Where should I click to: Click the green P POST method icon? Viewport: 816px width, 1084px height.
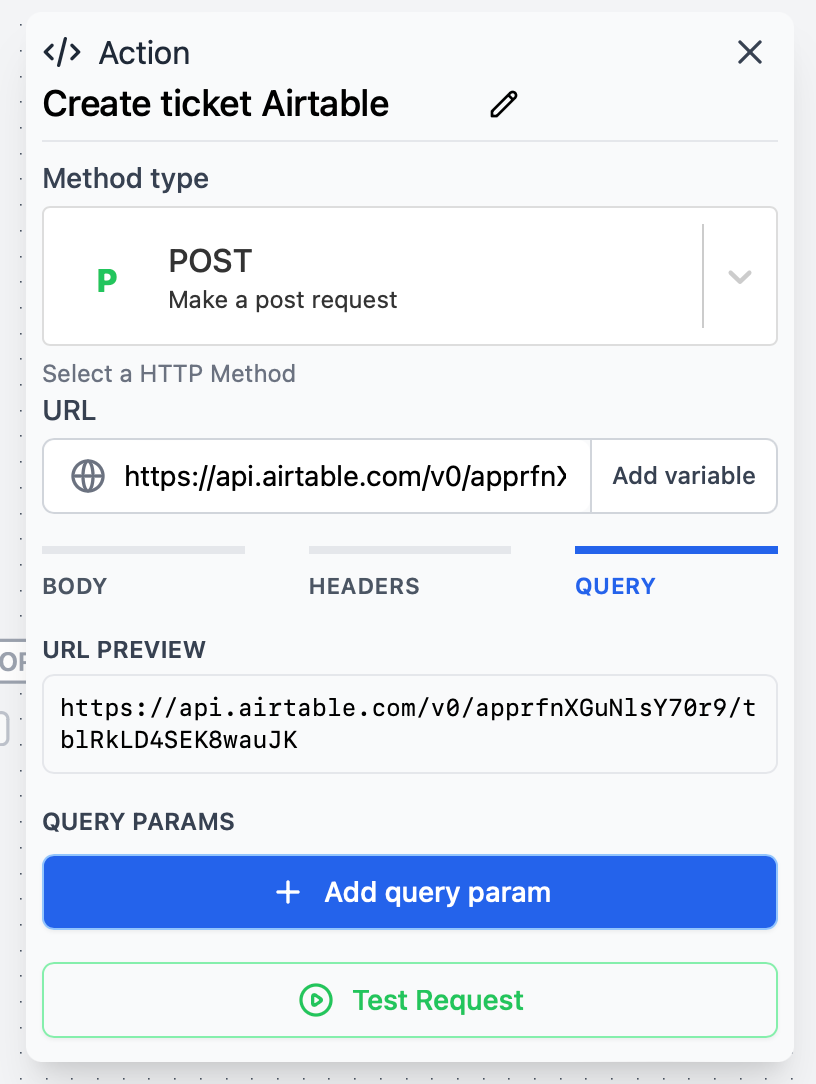pos(106,276)
